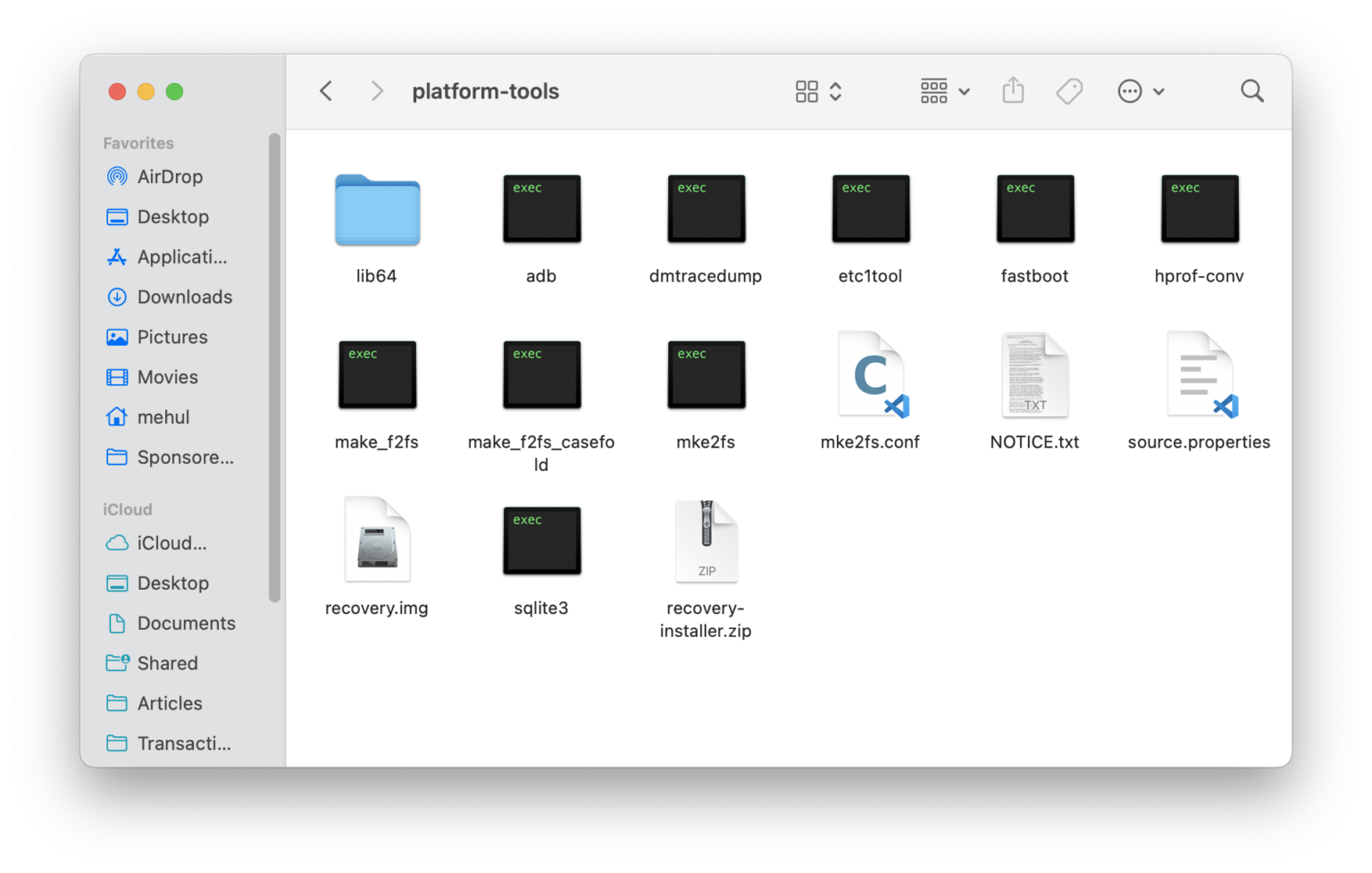Open the mke2fs.conf configuration file
This screenshot has height=873, width=1372.
pos(869,375)
